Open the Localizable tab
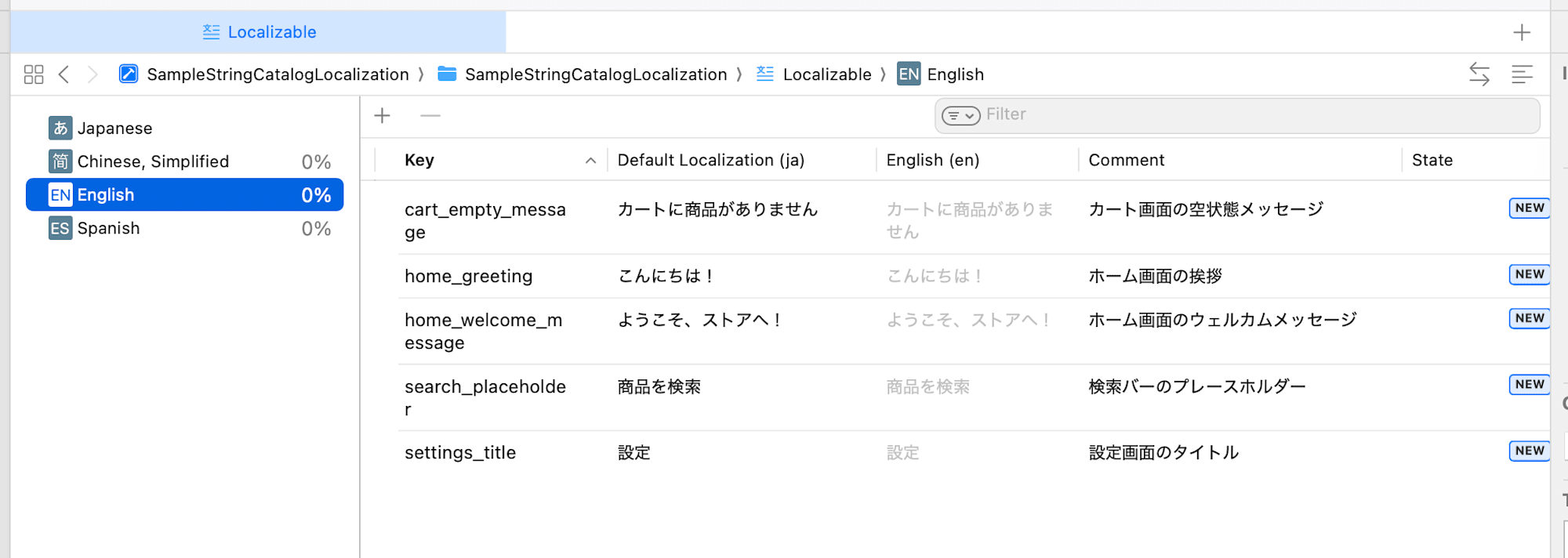 tap(259, 32)
